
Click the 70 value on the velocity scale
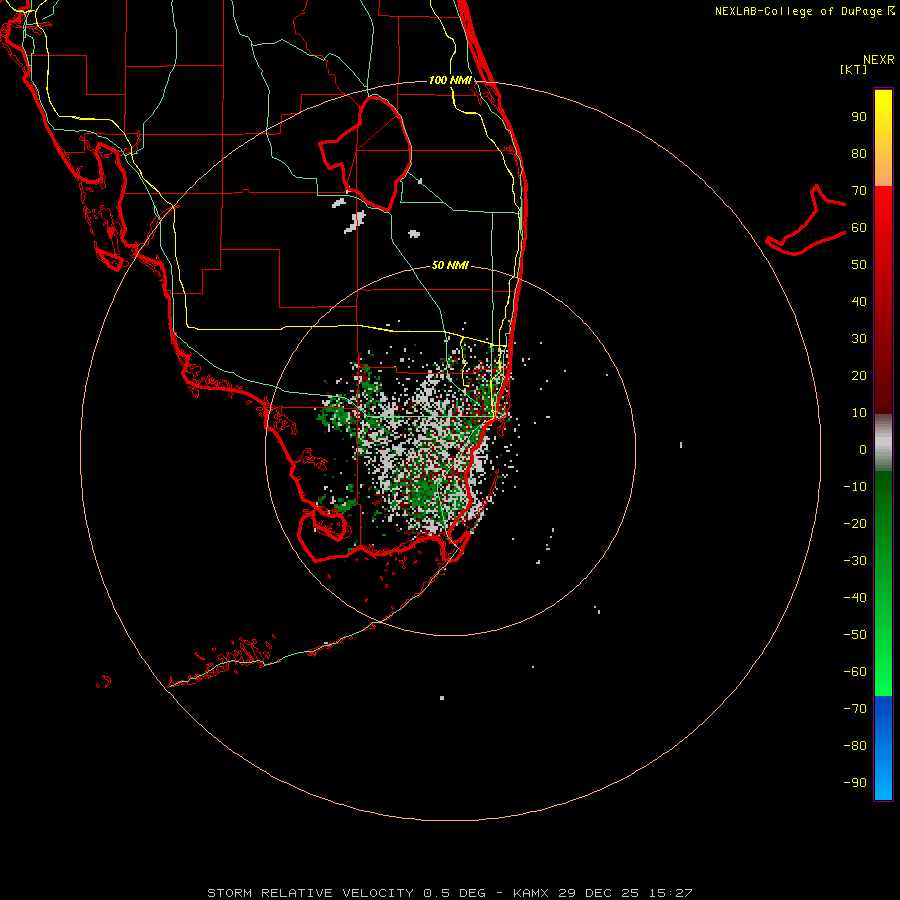pyautogui.click(x=859, y=191)
